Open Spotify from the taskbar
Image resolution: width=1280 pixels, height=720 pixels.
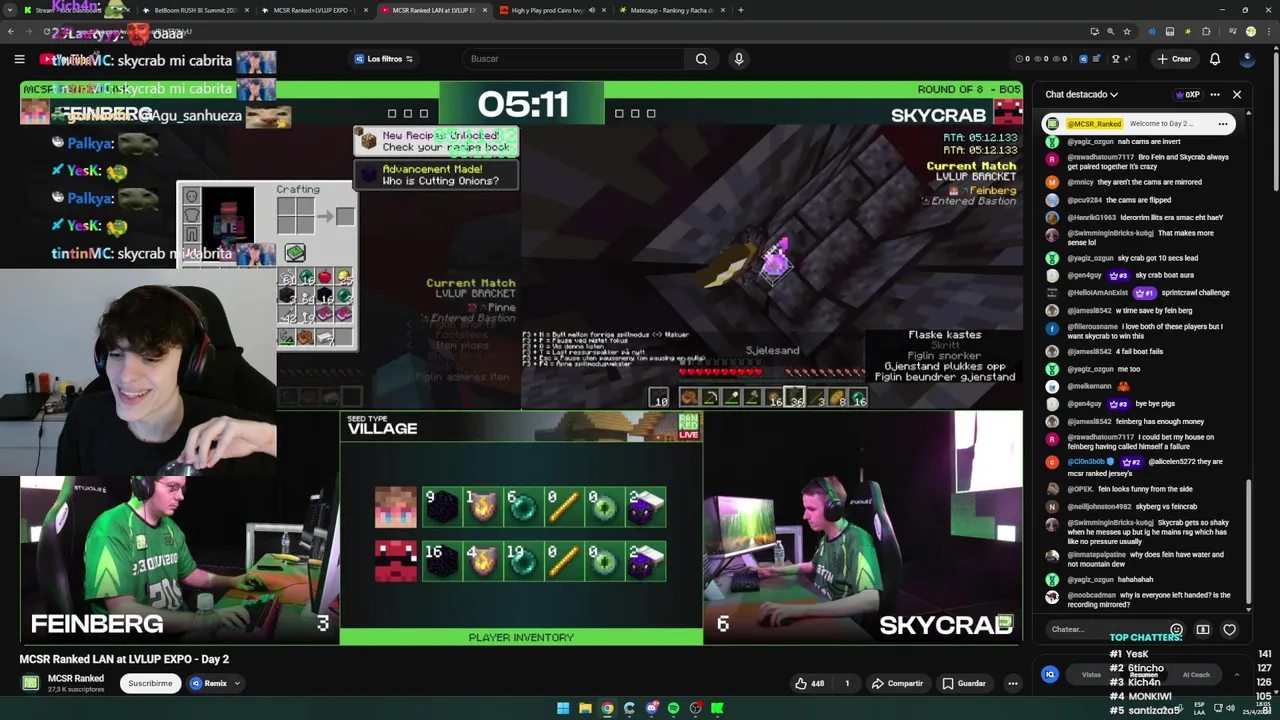click(x=673, y=708)
